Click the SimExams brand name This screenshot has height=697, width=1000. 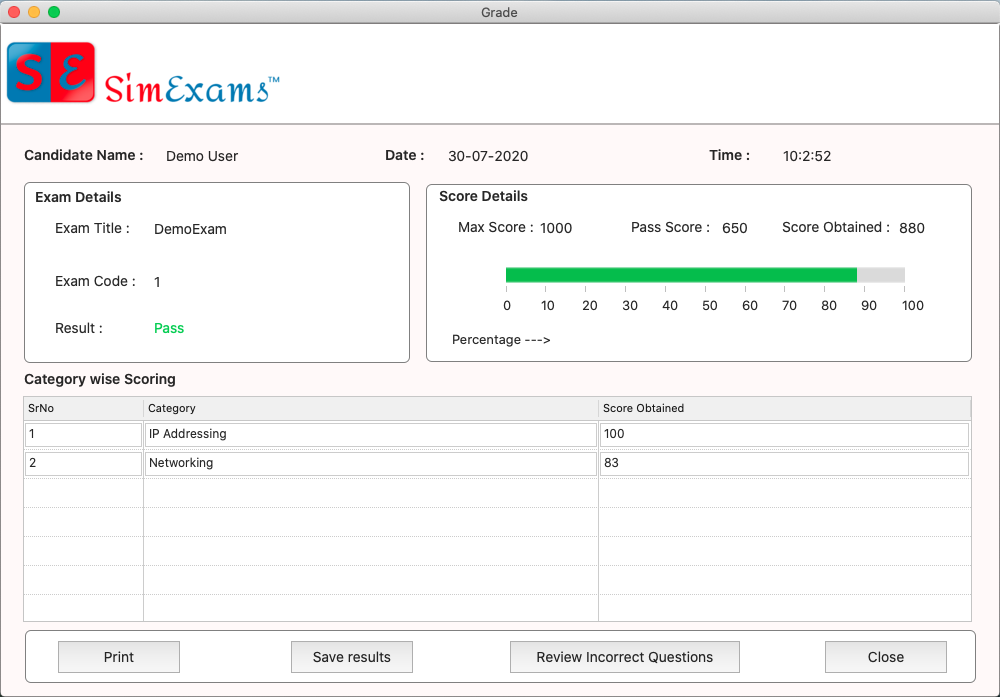(x=192, y=88)
